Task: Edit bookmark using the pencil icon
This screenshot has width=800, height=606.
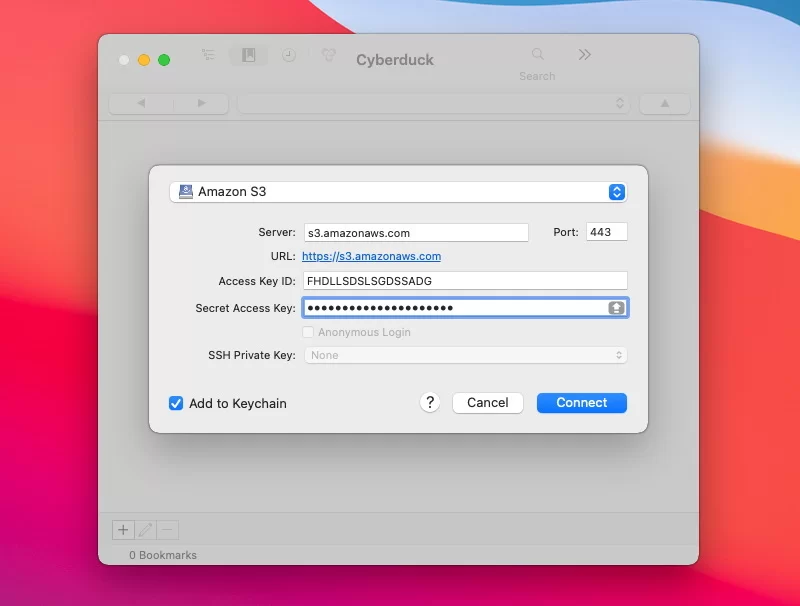Action: point(145,530)
